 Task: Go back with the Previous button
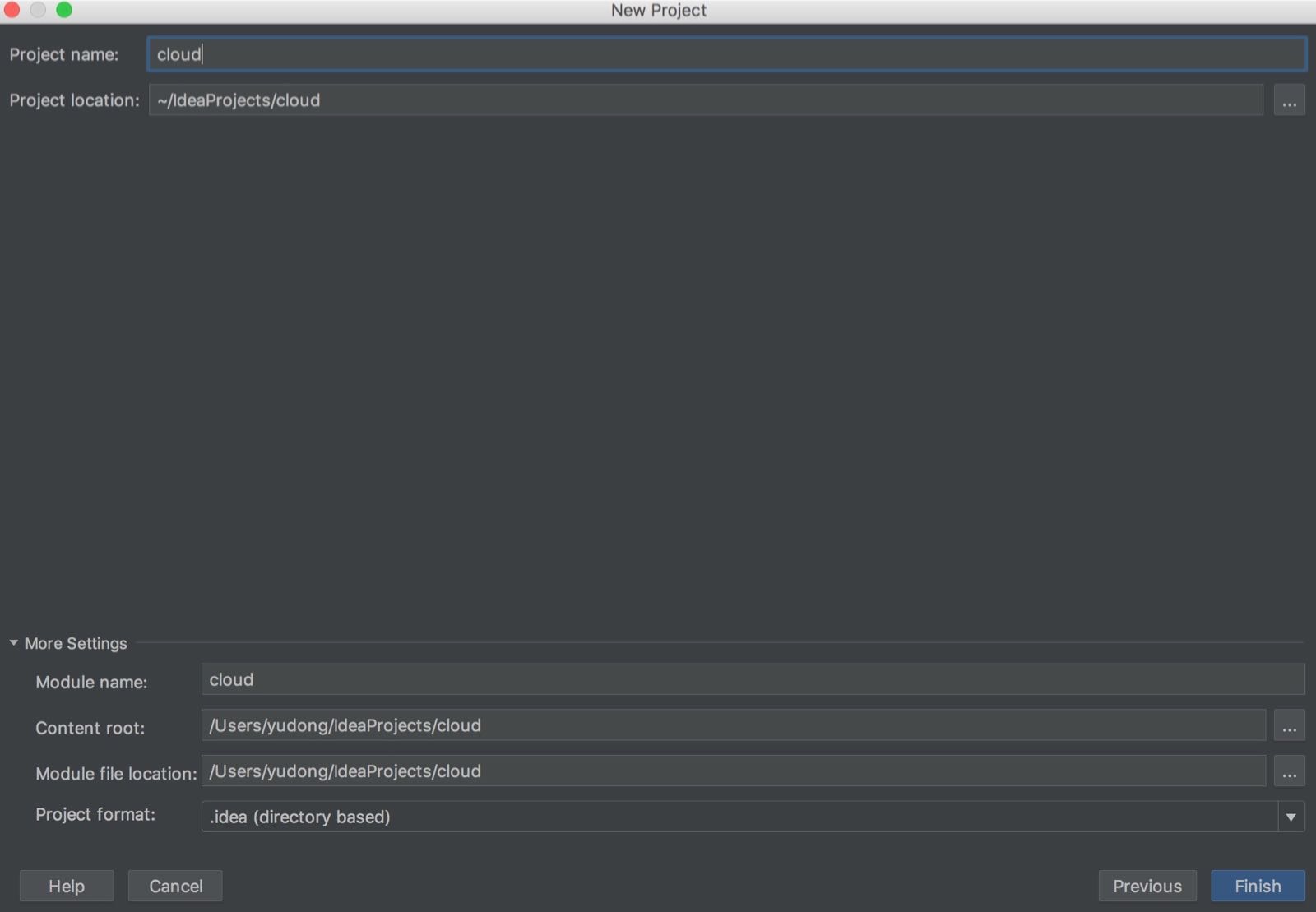click(x=1147, y=886)
